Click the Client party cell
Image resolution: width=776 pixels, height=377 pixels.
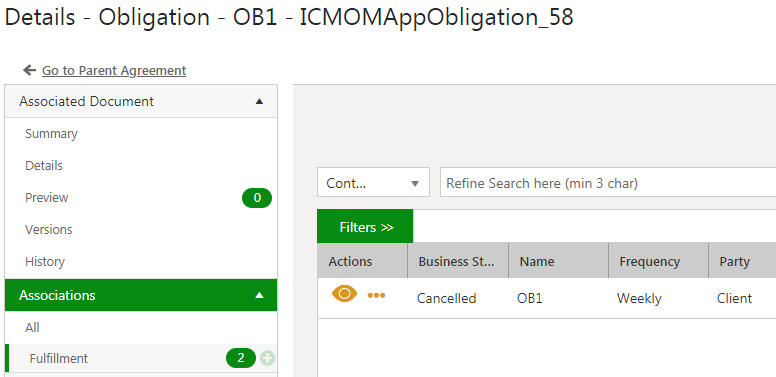coord(734,298)
